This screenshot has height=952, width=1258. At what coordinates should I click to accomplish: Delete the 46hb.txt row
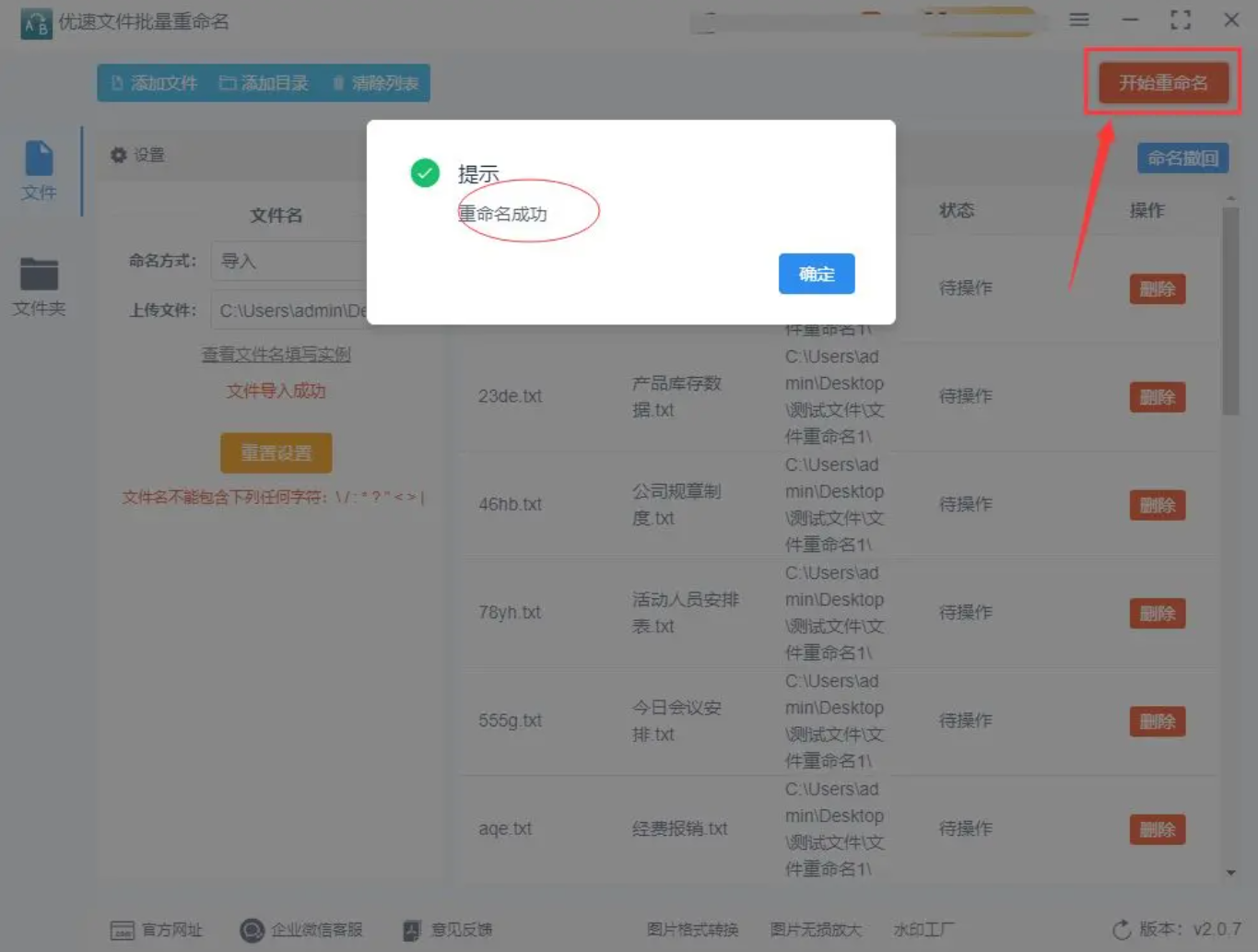coord(1158,505)
